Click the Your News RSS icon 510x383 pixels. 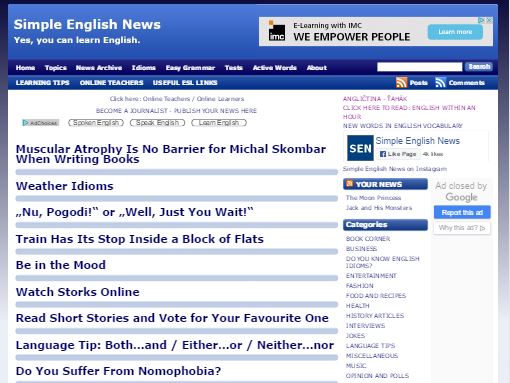[x=349, y=184]
